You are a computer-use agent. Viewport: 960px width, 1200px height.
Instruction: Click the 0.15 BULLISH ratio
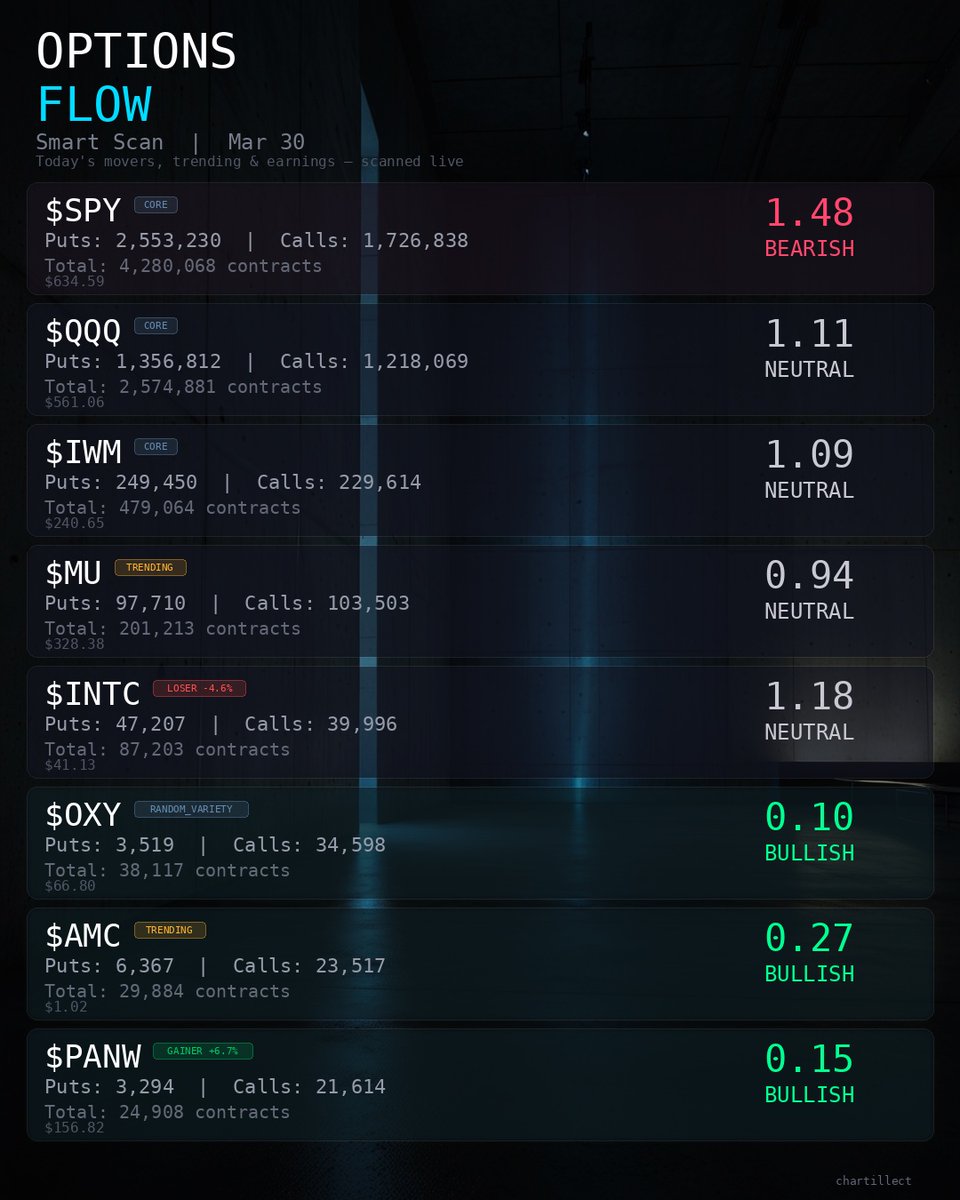[809, 1074]
